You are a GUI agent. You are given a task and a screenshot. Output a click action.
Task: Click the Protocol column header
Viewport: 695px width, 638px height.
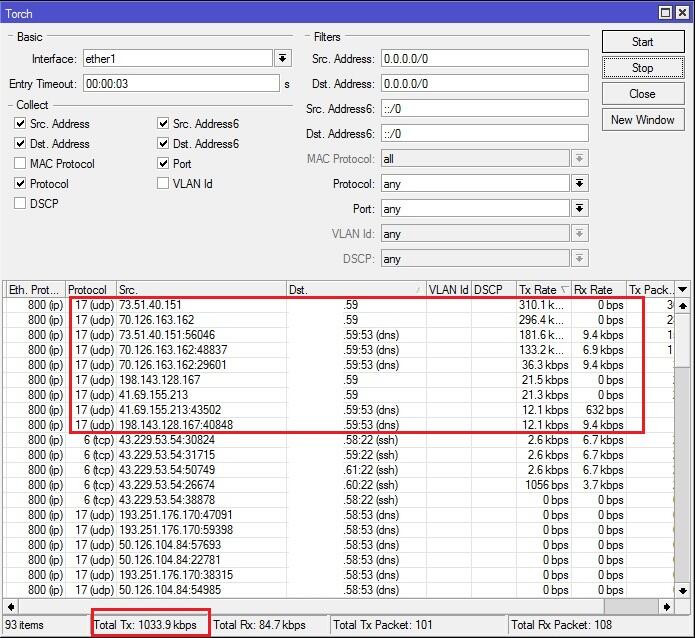(x=90, y=289)
